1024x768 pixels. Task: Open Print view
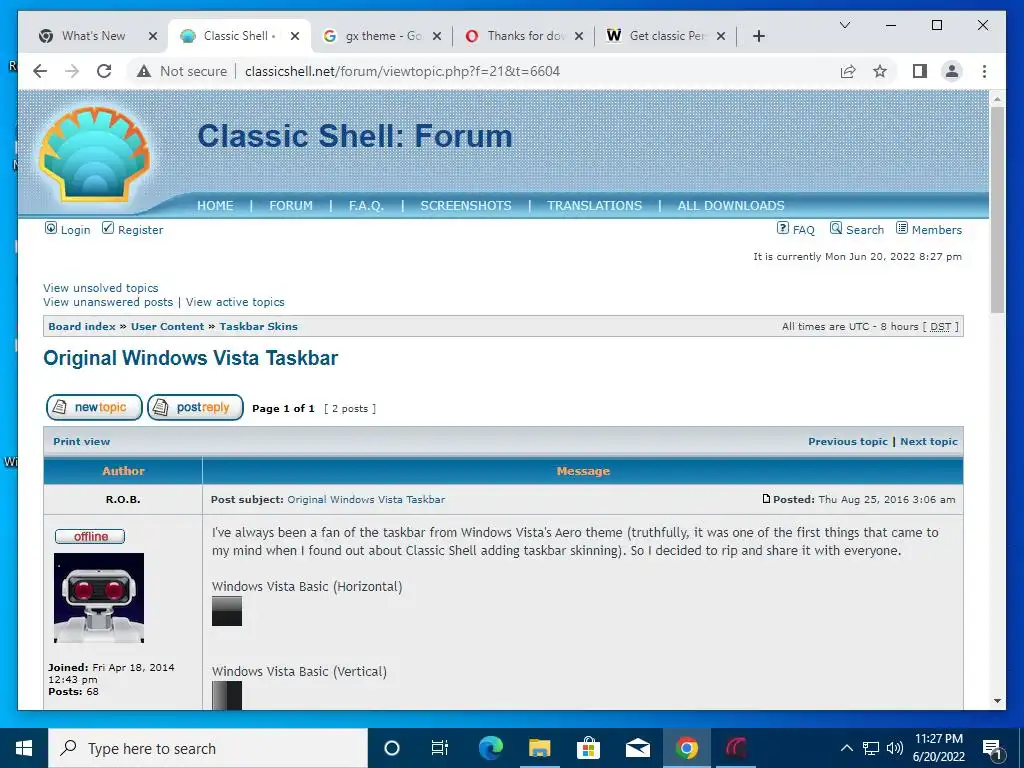(x=82, y=441)
